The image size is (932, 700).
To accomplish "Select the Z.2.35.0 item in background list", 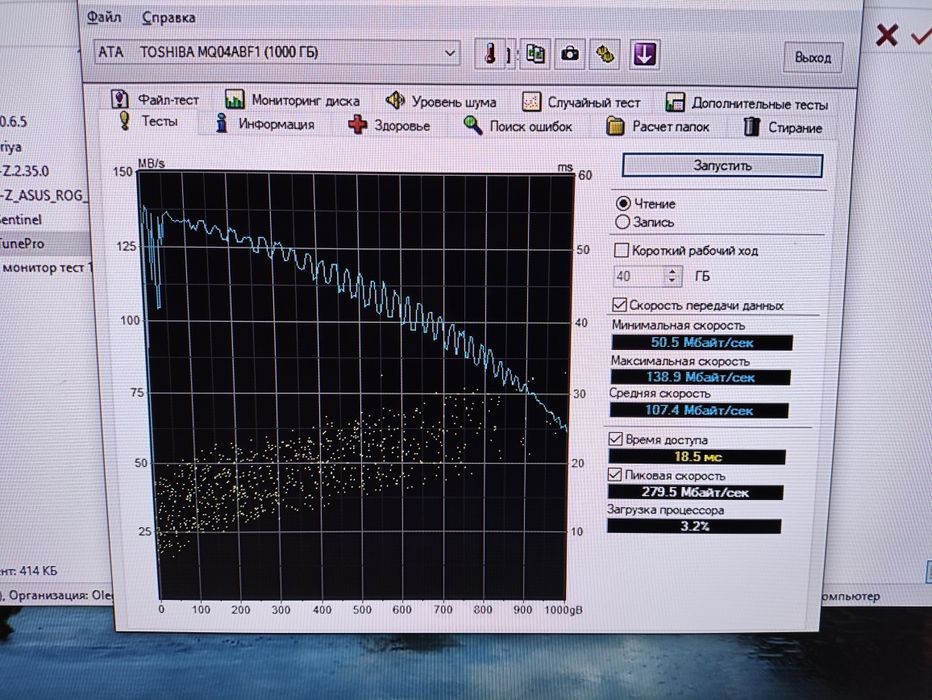I will click(x=24, y=171).
